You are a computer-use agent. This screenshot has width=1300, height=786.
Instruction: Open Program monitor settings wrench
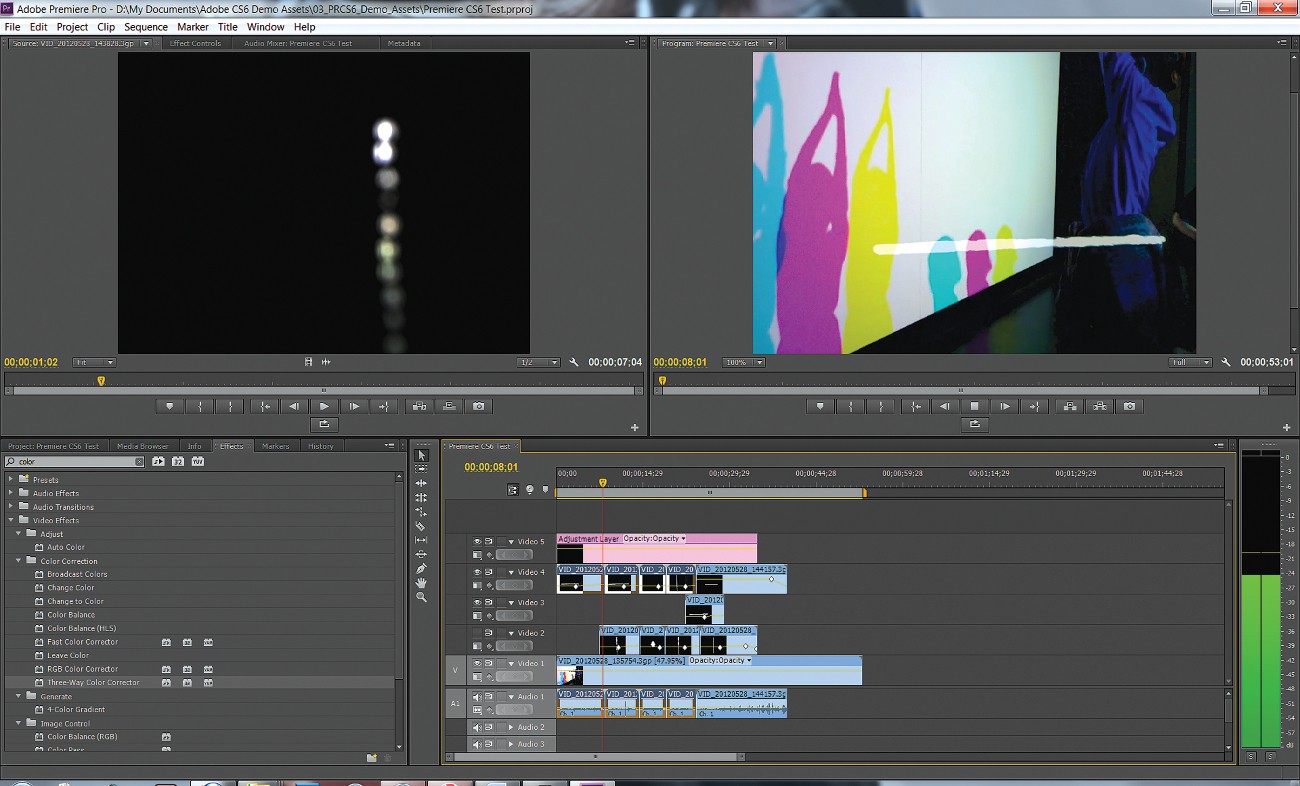pyautogui.click(x=1225, y=362)
